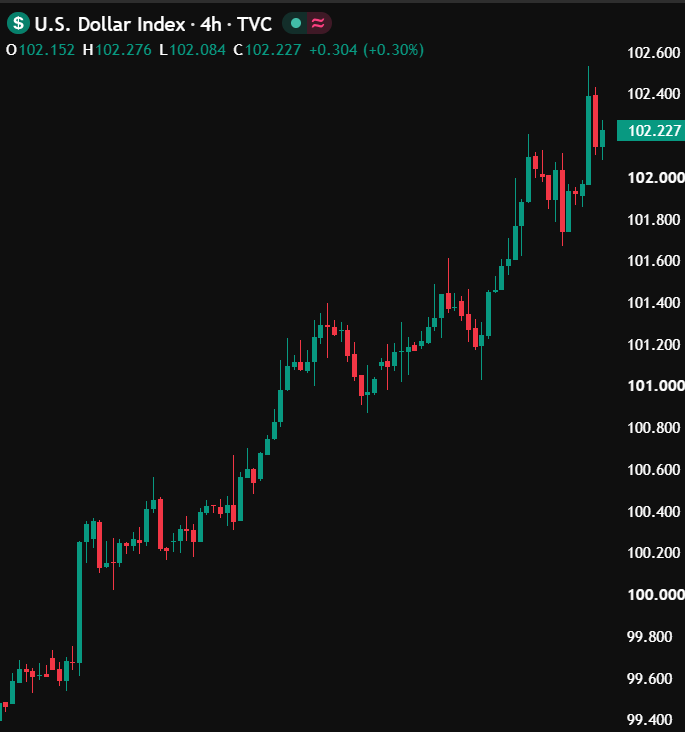Click the green dollar symbol logo
Screen dimensions: 685x732
pyautogui.click(x=18, y=23)
